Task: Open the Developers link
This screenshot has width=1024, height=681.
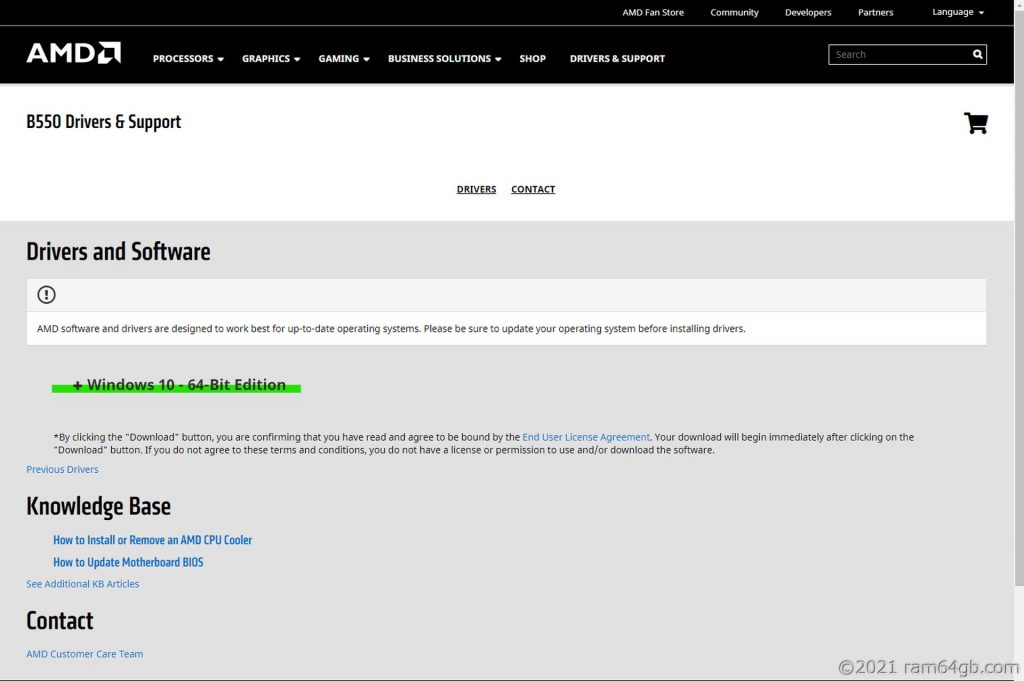Action: pos(808,12)
